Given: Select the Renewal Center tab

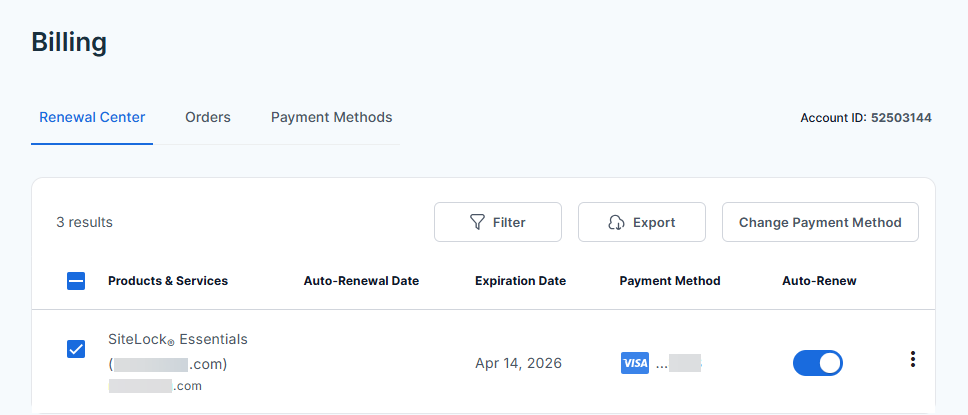Looking at the screenshot, I should (92, 117).
